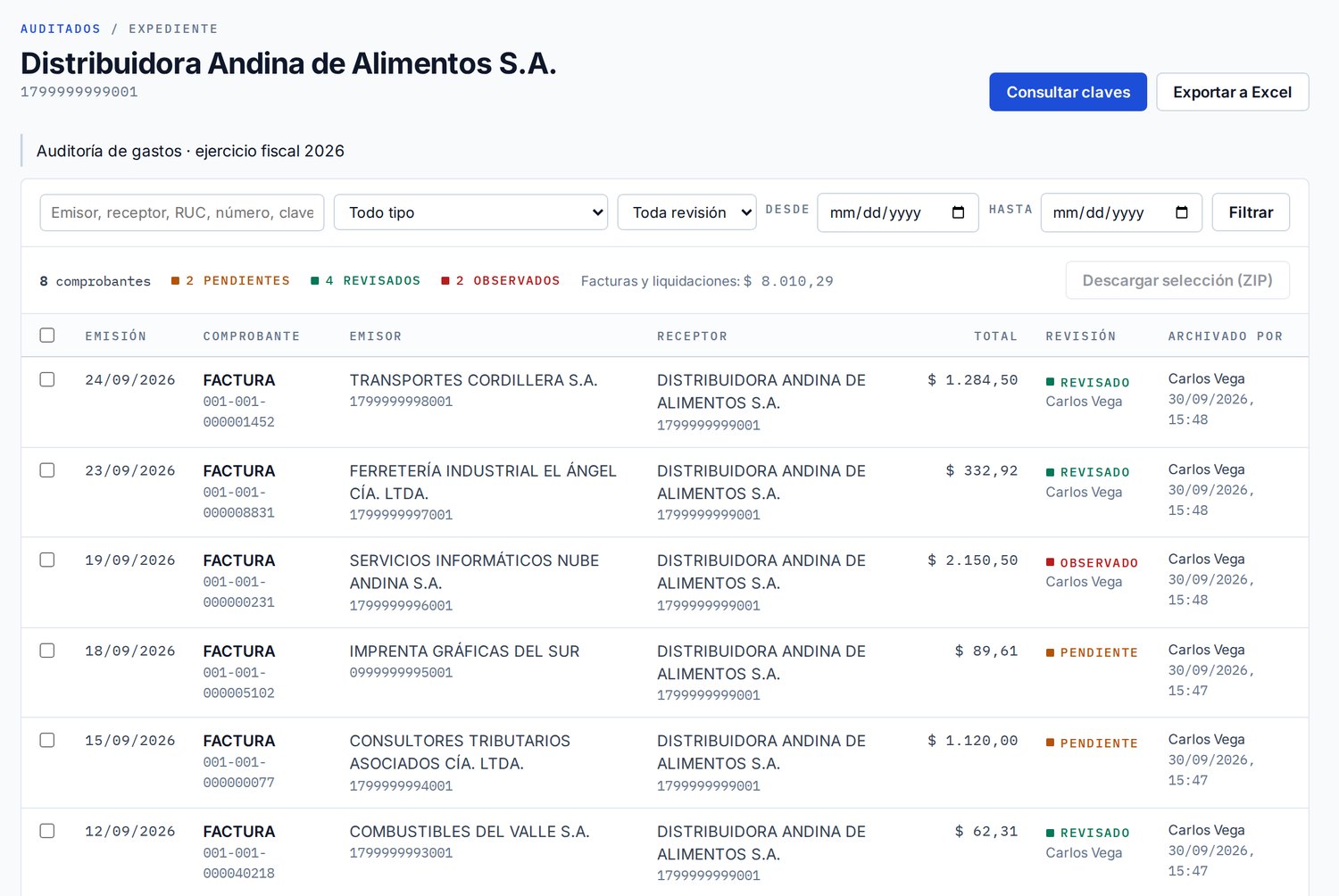The width and height of the screenshot is (1339, 896).
Task: Open calendar picker icon in Hasta date field
Action: 1181,212
